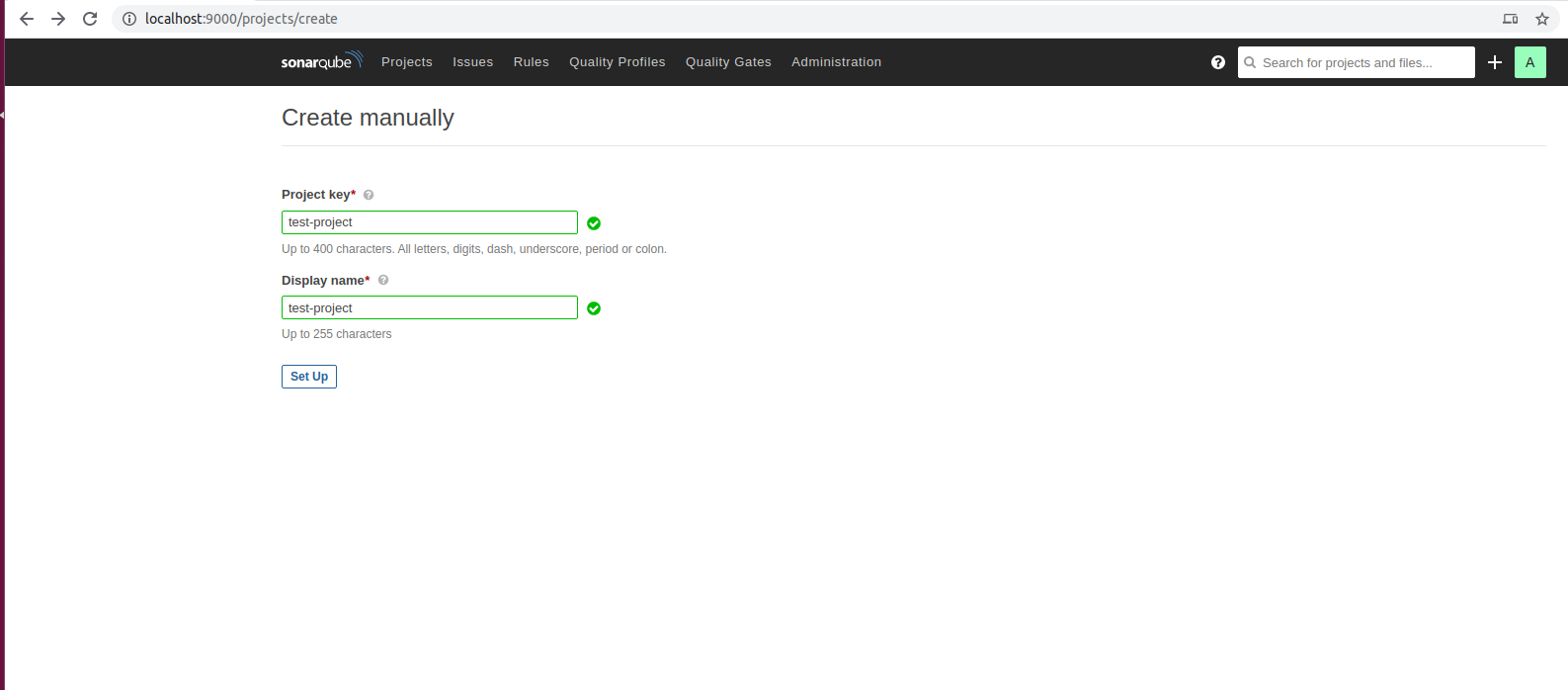Go back with the browser back arrow

[x=27, y=19]
